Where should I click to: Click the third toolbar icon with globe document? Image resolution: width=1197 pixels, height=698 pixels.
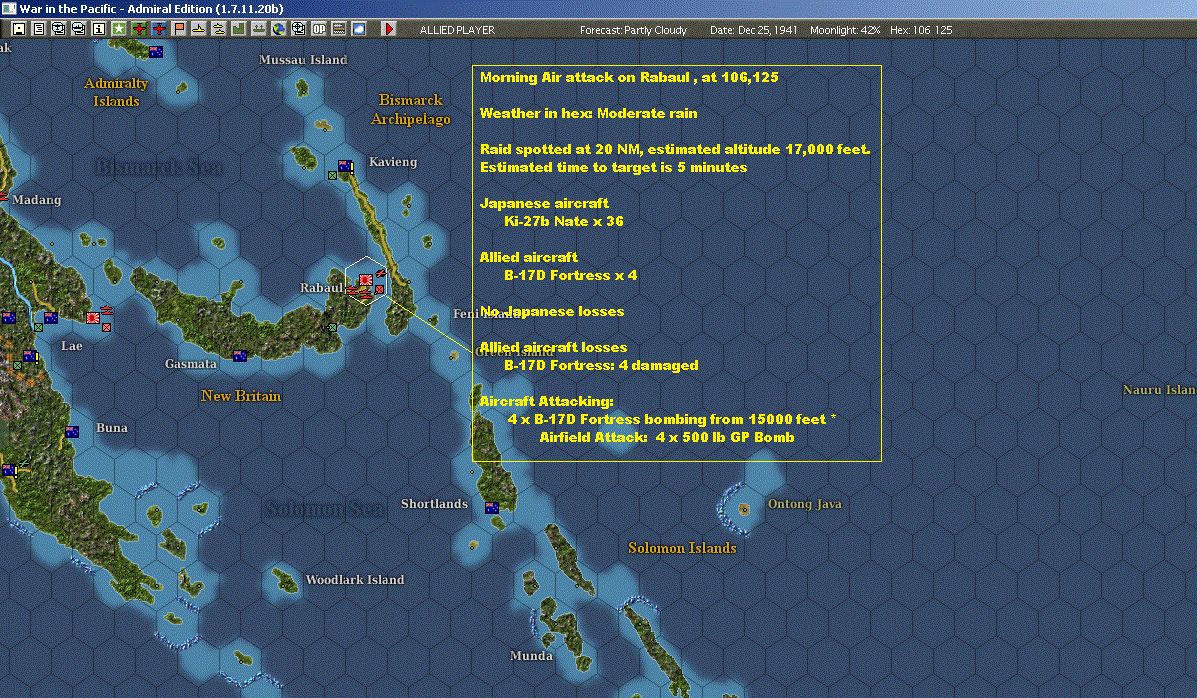pos(59,29)
